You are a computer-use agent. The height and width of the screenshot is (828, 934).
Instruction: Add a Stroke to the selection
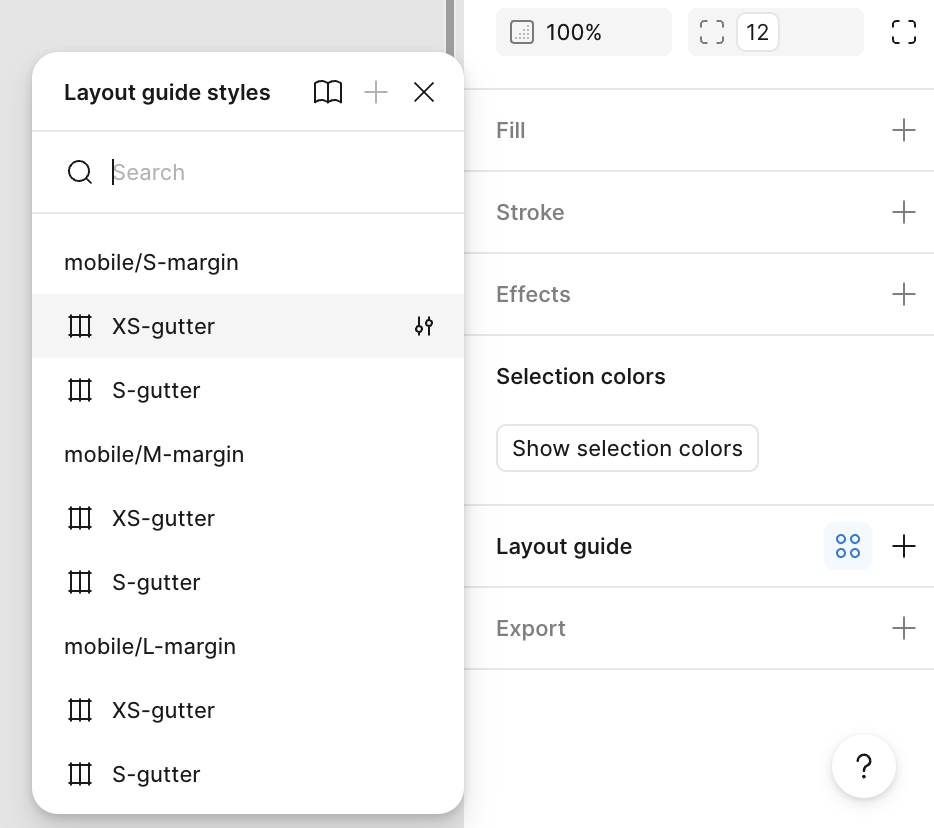click(903, 212)
